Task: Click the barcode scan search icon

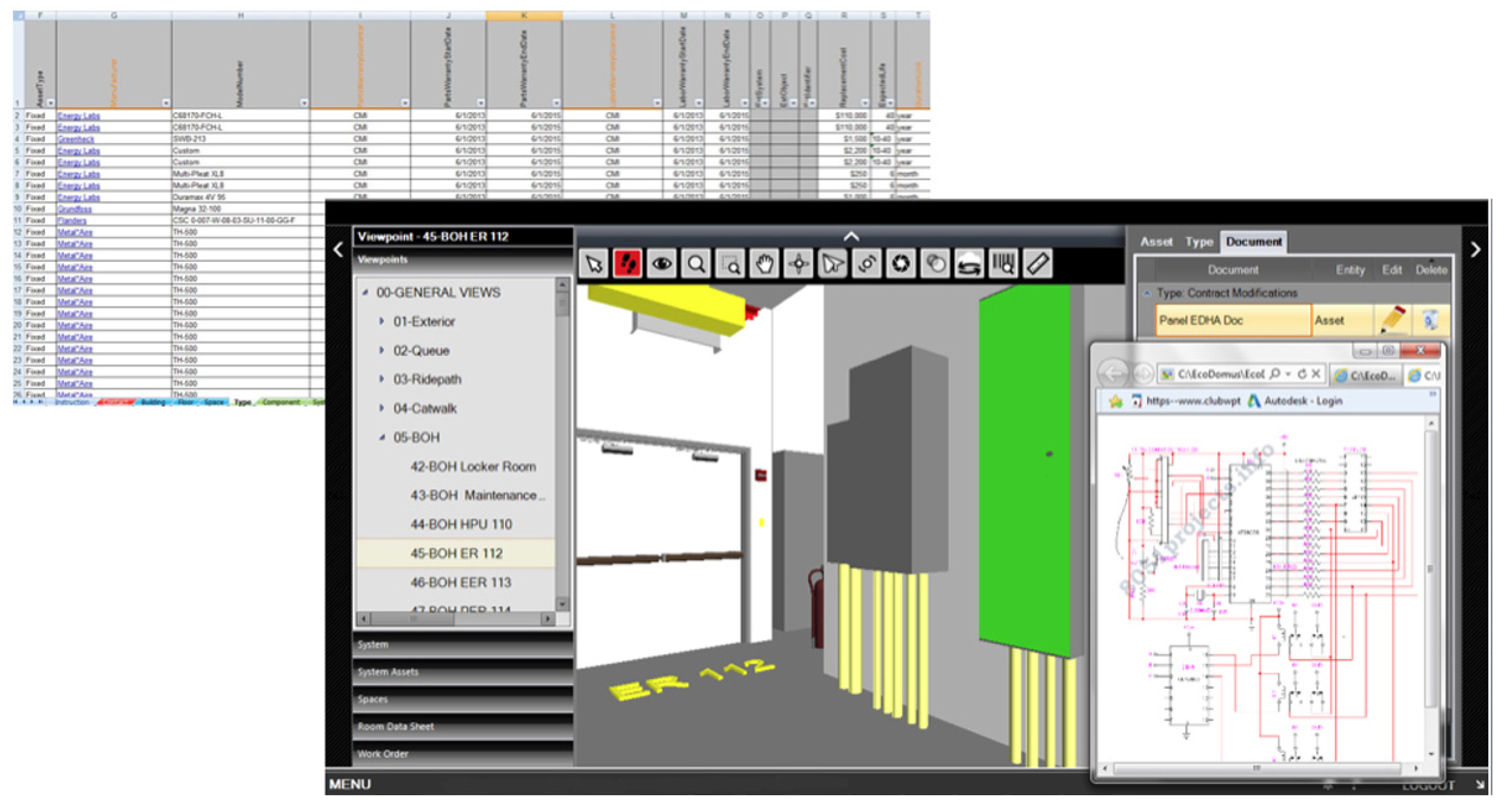Action: tap(1003, 265)
